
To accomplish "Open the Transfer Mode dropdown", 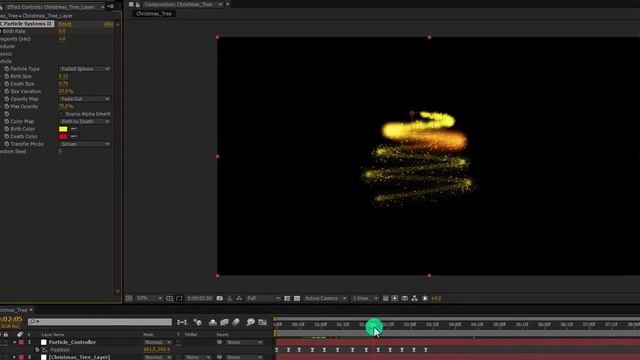I will point(84,144).
